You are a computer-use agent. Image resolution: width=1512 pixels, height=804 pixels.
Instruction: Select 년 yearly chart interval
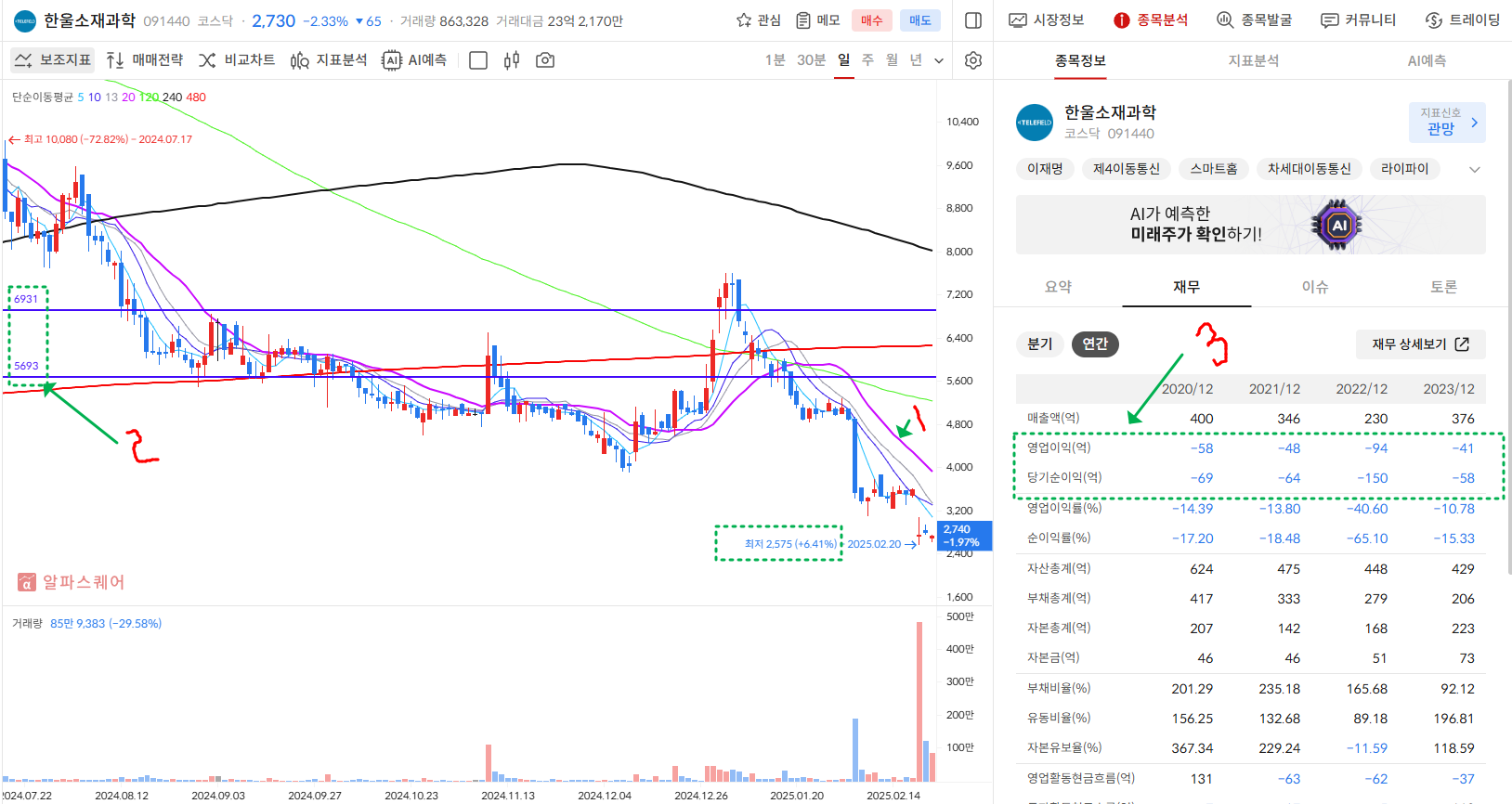[x=916, y=60]
